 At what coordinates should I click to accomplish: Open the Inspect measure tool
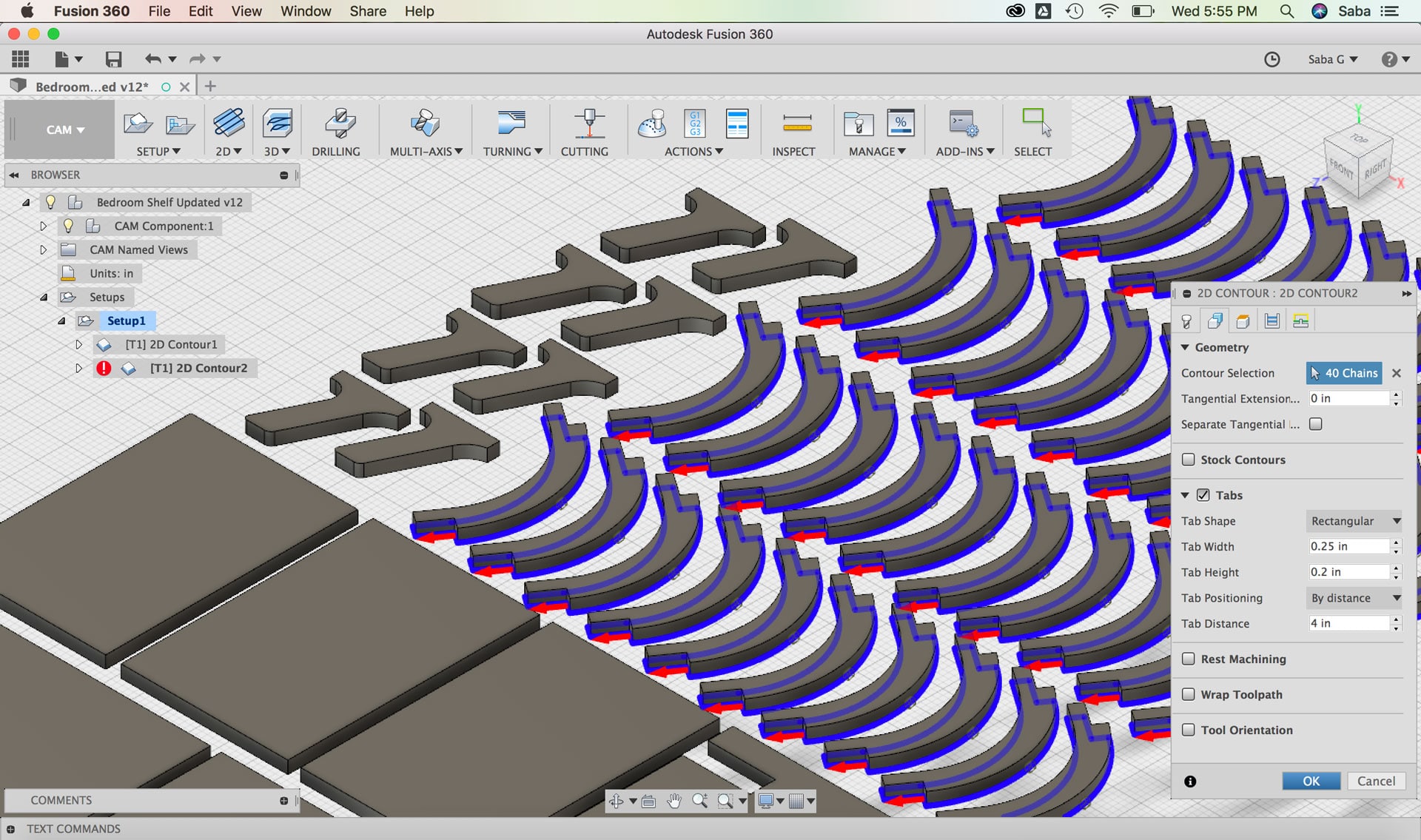[796, 124]
